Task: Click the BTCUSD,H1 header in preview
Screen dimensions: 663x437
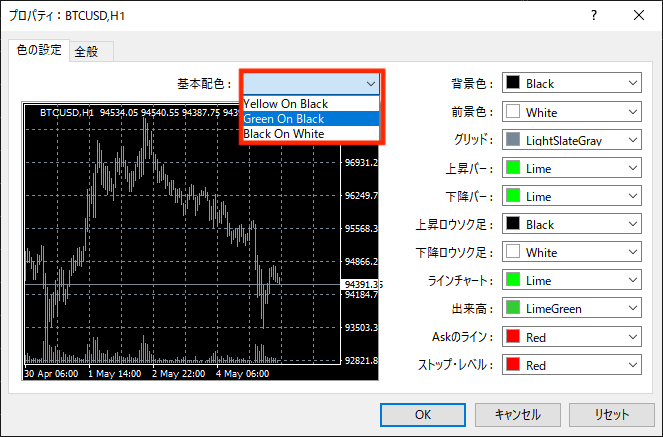Action: pos(67,112)
